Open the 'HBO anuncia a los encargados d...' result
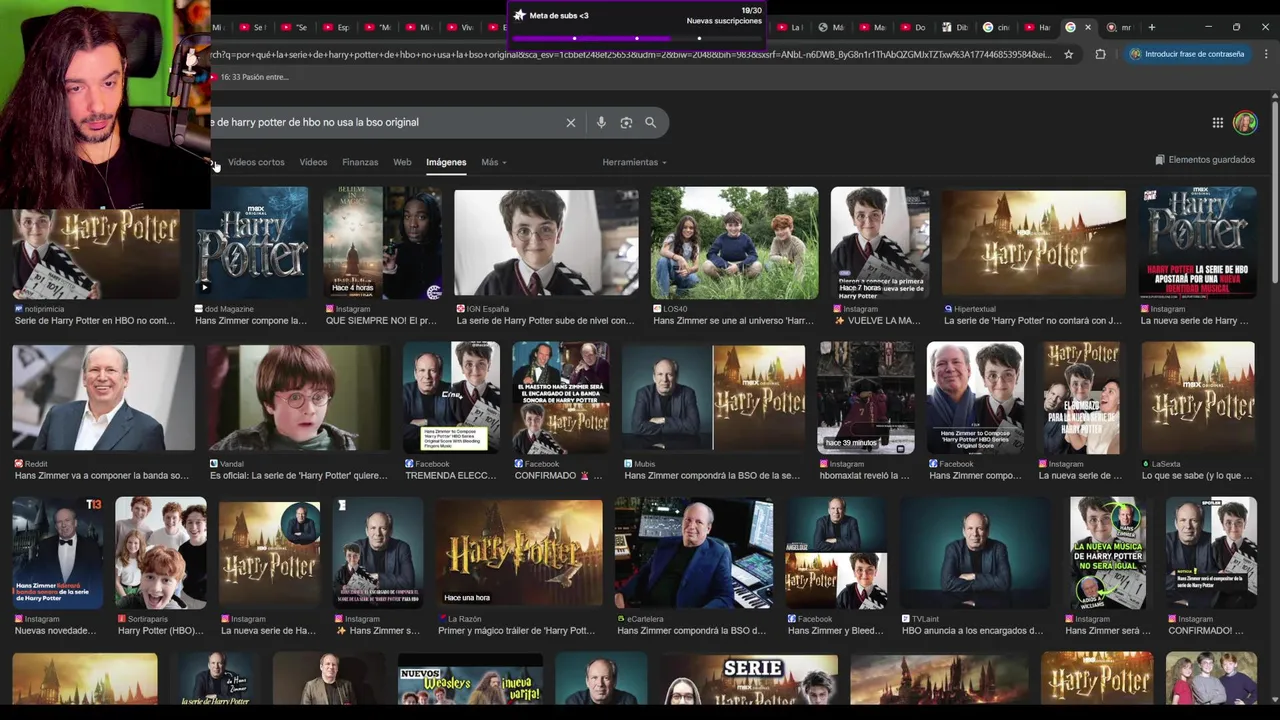Screen dimensions: 1280x720 point(972,631)
